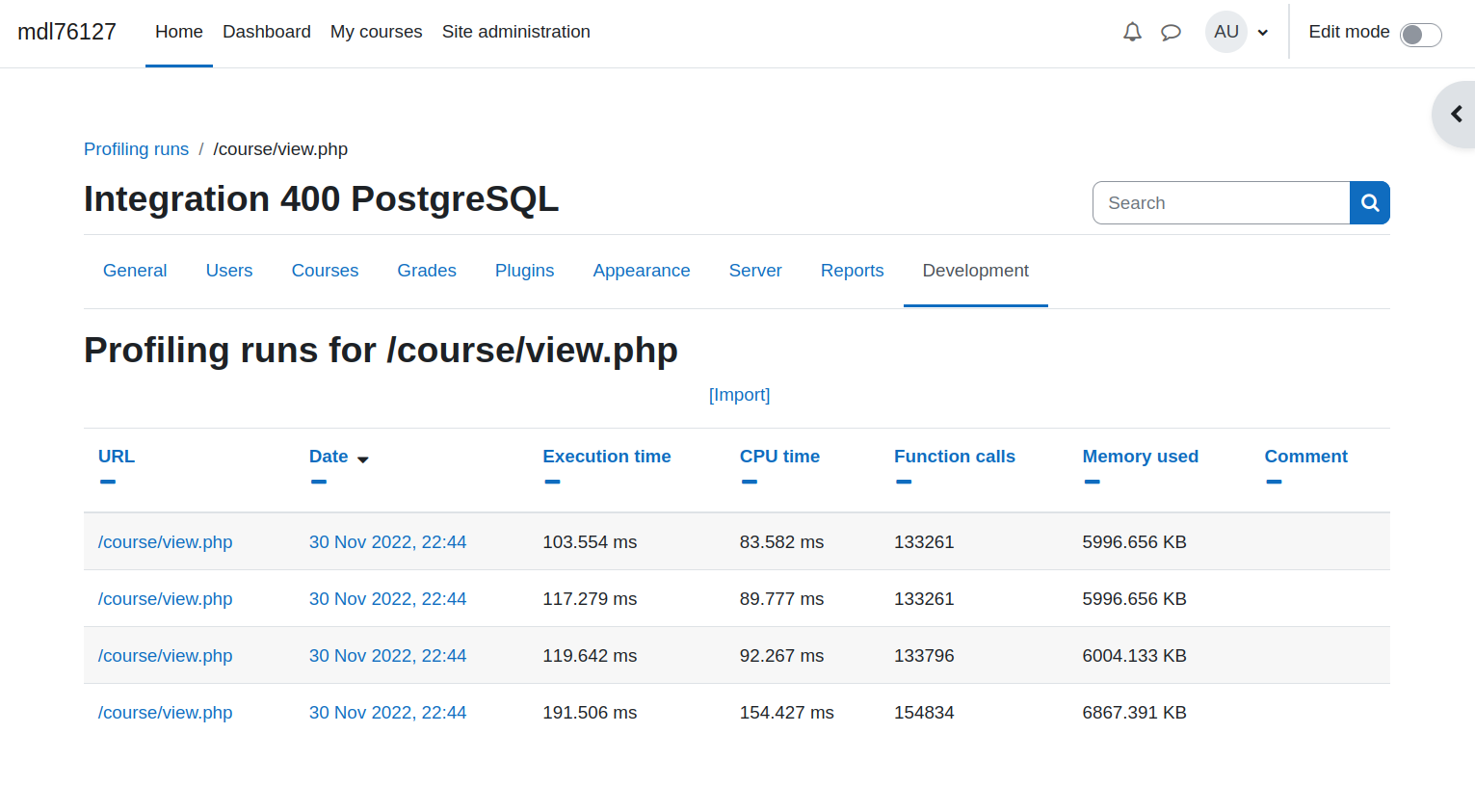Screen dimensions: 1475x812
Task: Open /course/view.php link in 103.554 ms row
Action: [166, 542]
